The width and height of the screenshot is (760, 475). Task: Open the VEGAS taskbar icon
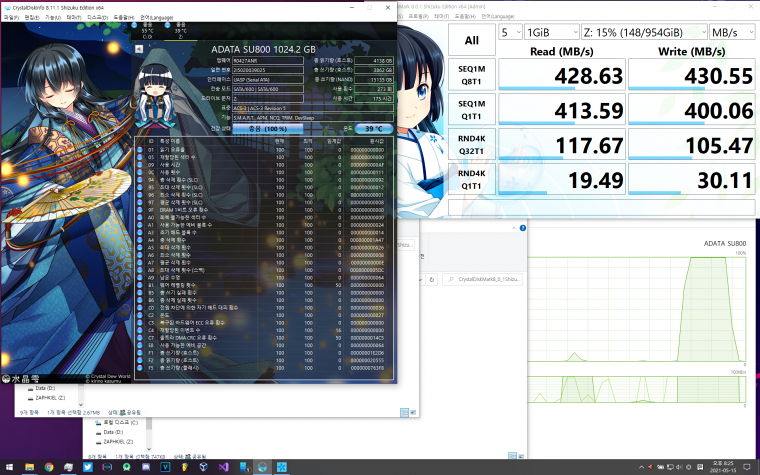[165, 467]
